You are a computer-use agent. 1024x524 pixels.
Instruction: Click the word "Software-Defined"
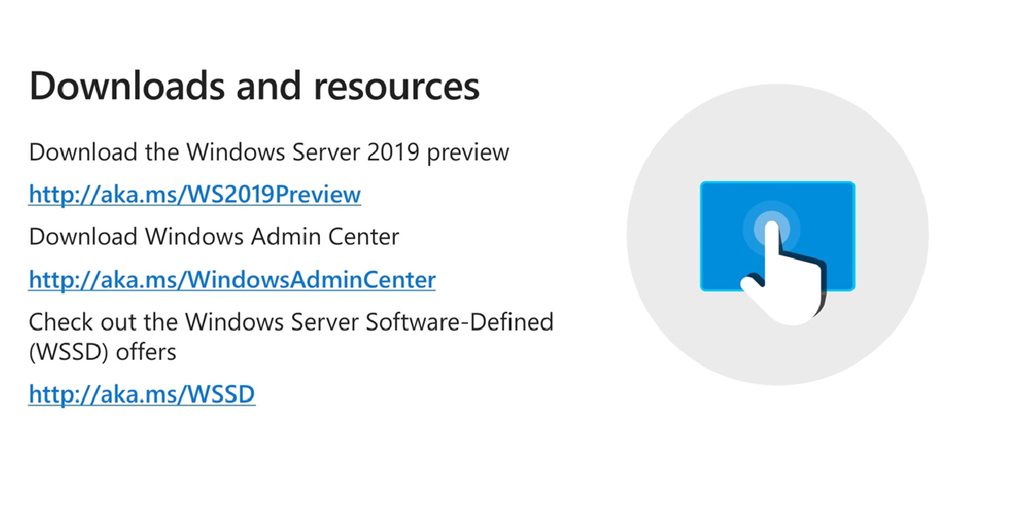coord(474,323)
